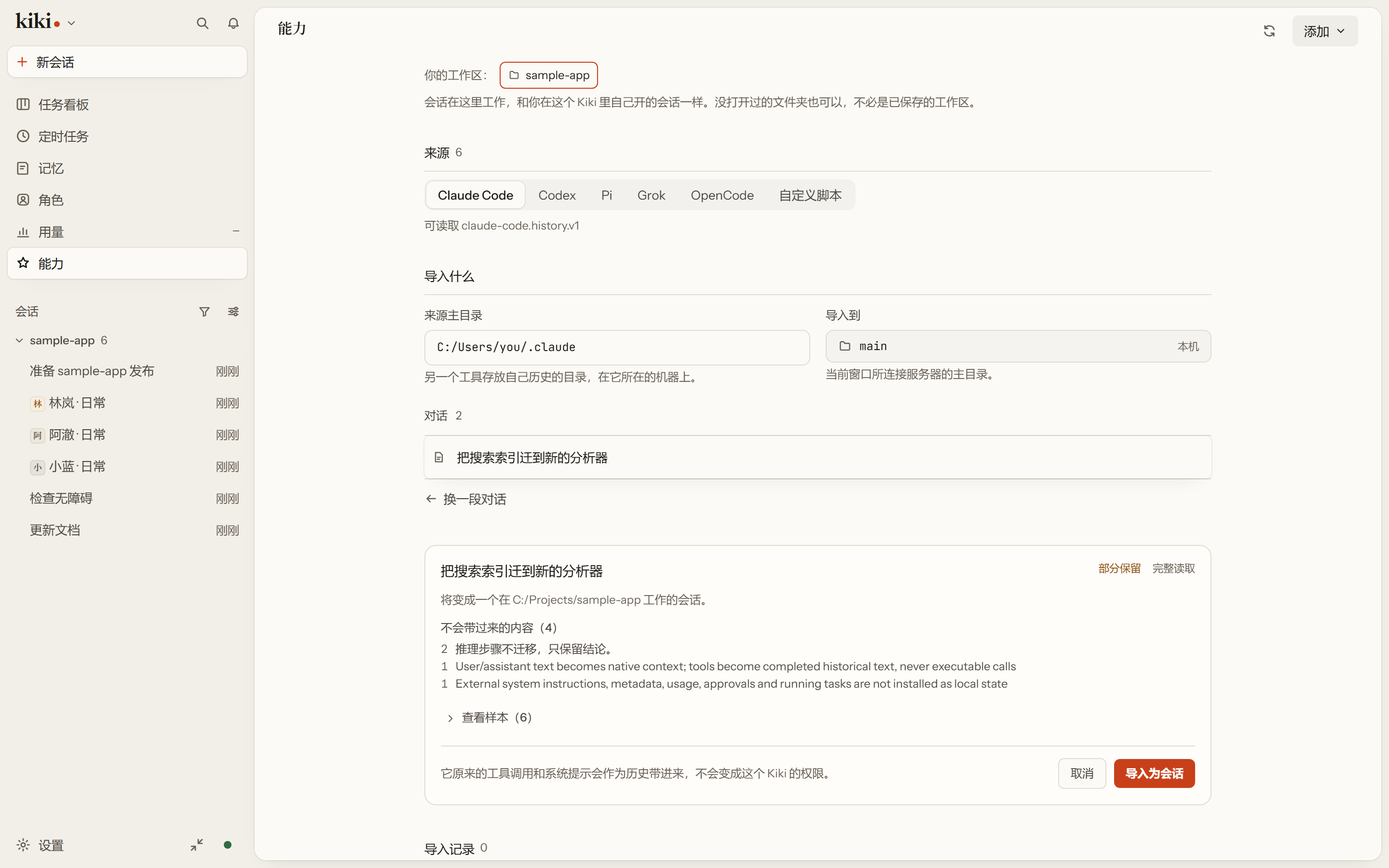Open the 用量 usage page
The image size is (1389, 868).
127,232
